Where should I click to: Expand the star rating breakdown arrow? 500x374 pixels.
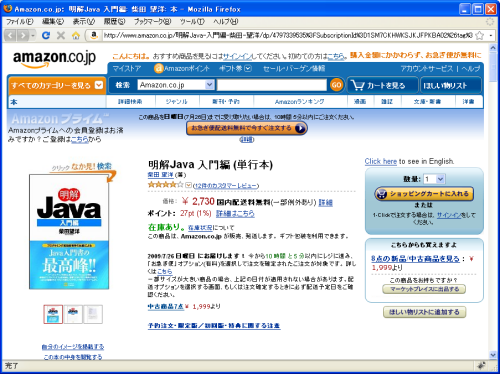[188, 185]
